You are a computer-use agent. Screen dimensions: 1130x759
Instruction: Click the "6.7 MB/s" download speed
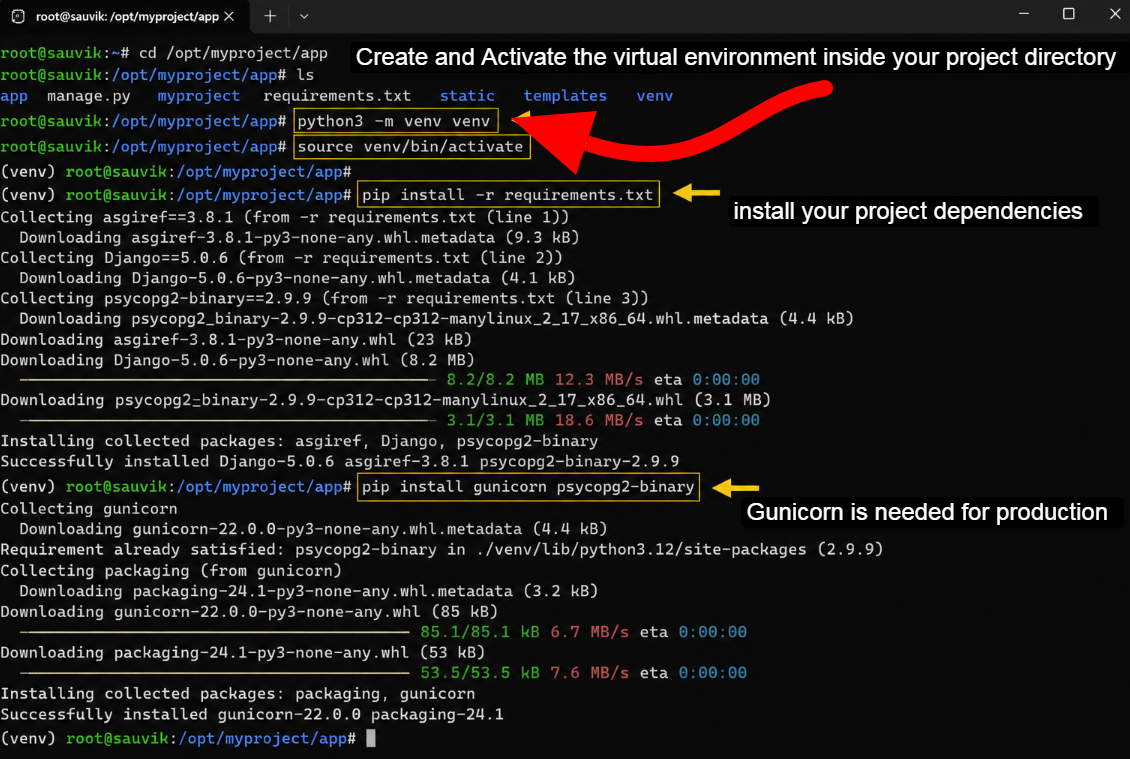tap(590, 632)
